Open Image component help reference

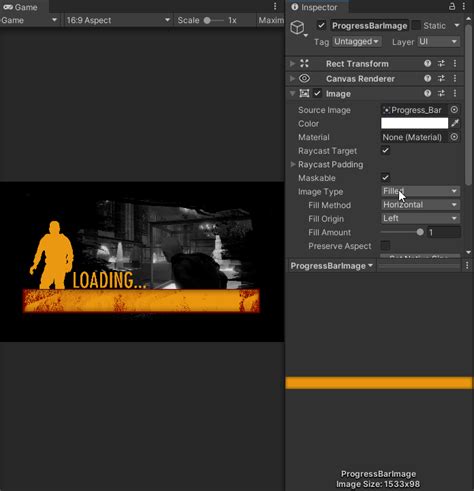tap(427, 93)
